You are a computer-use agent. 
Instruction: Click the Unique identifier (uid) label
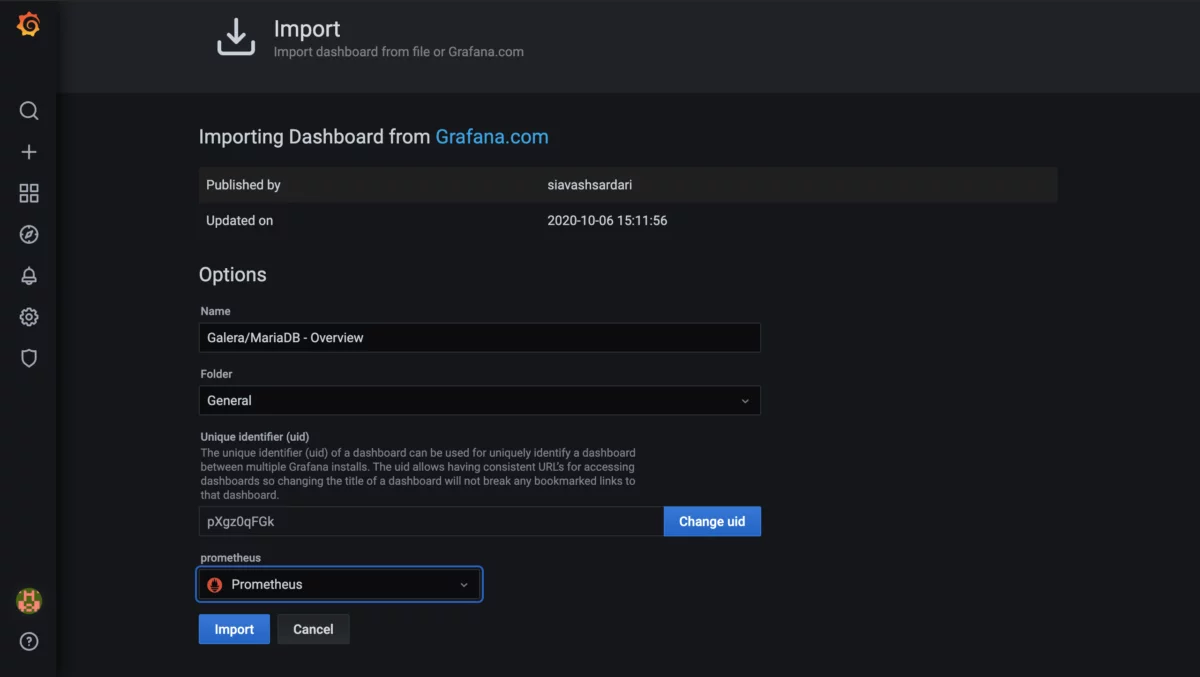point(255,437)
